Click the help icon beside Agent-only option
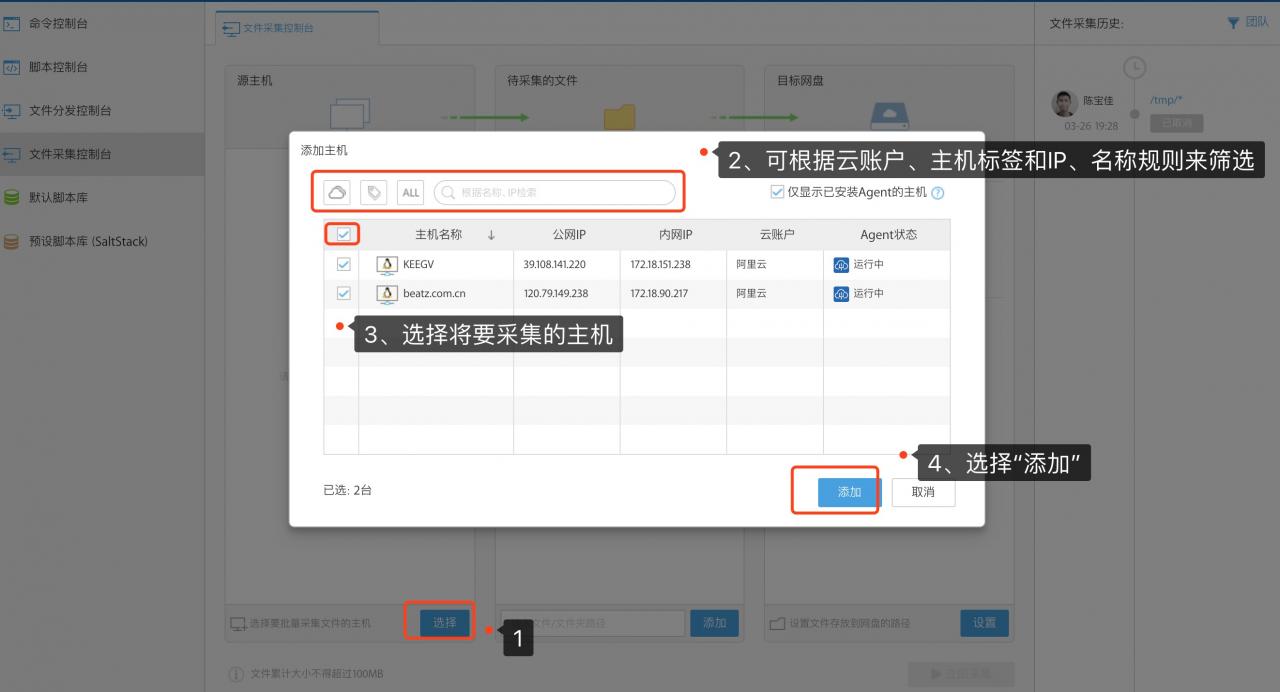1280x692 pixels. point(937,193)
